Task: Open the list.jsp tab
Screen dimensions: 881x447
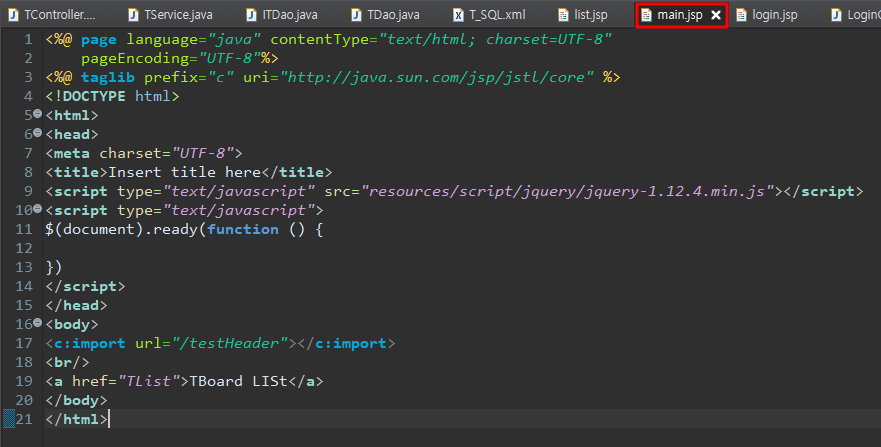Action: coord(583,15)
